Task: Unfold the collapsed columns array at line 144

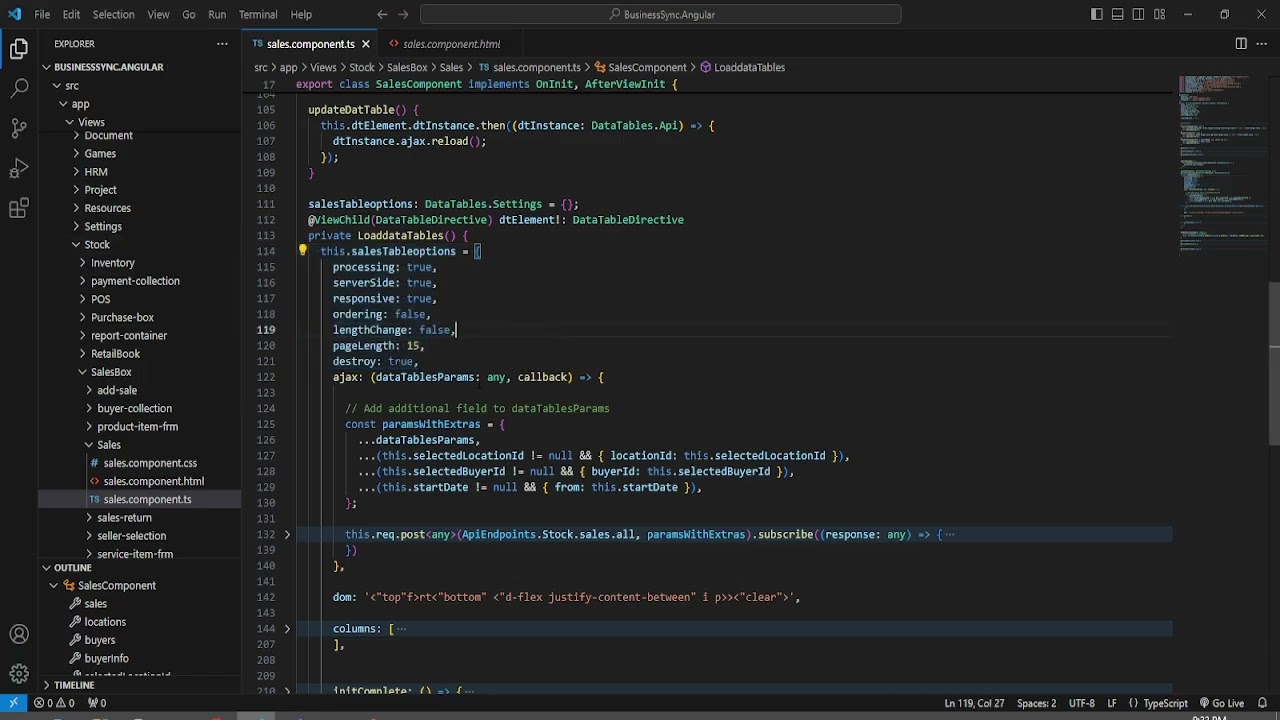Action: [x=287, y=629]
